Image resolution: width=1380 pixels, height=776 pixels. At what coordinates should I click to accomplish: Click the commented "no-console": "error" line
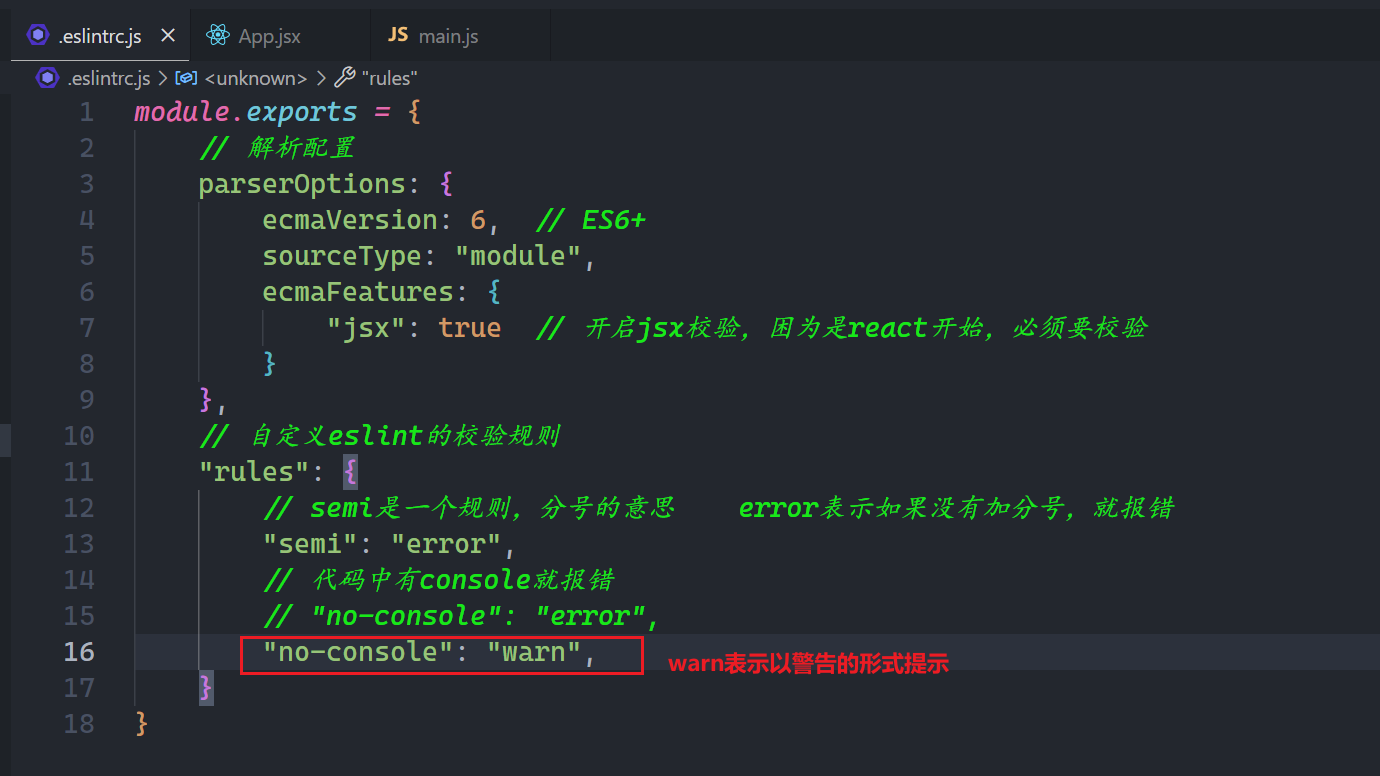(x=461, y=616)
